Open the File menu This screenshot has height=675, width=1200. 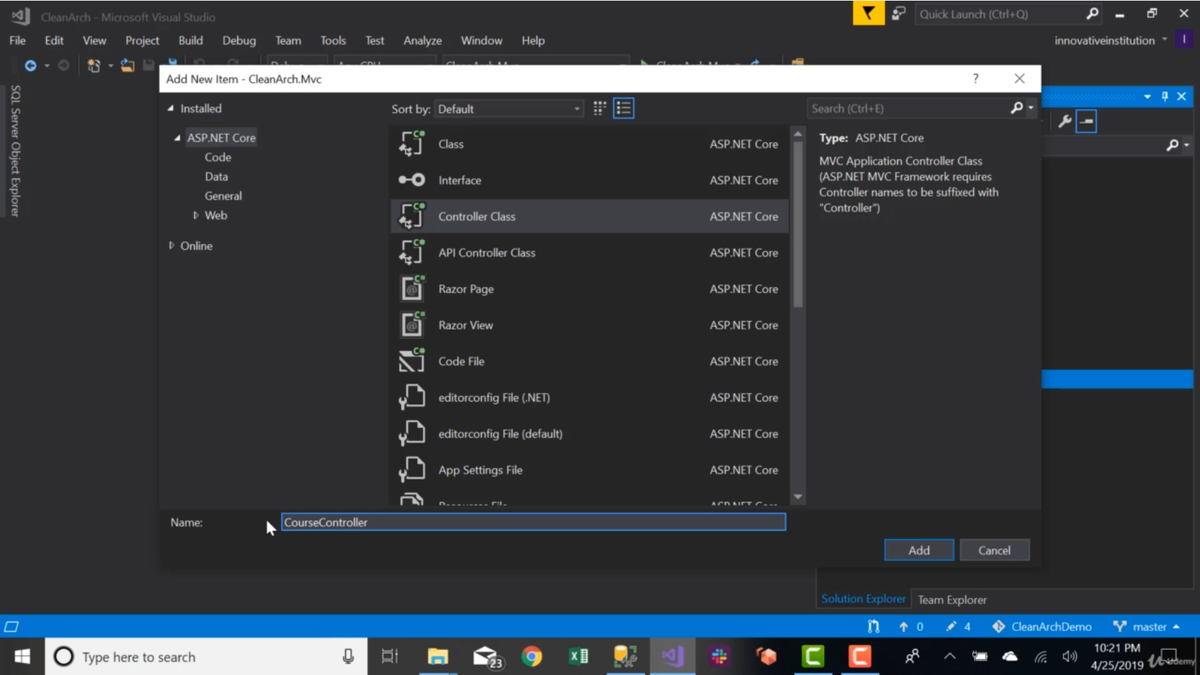tap(17, 40)
